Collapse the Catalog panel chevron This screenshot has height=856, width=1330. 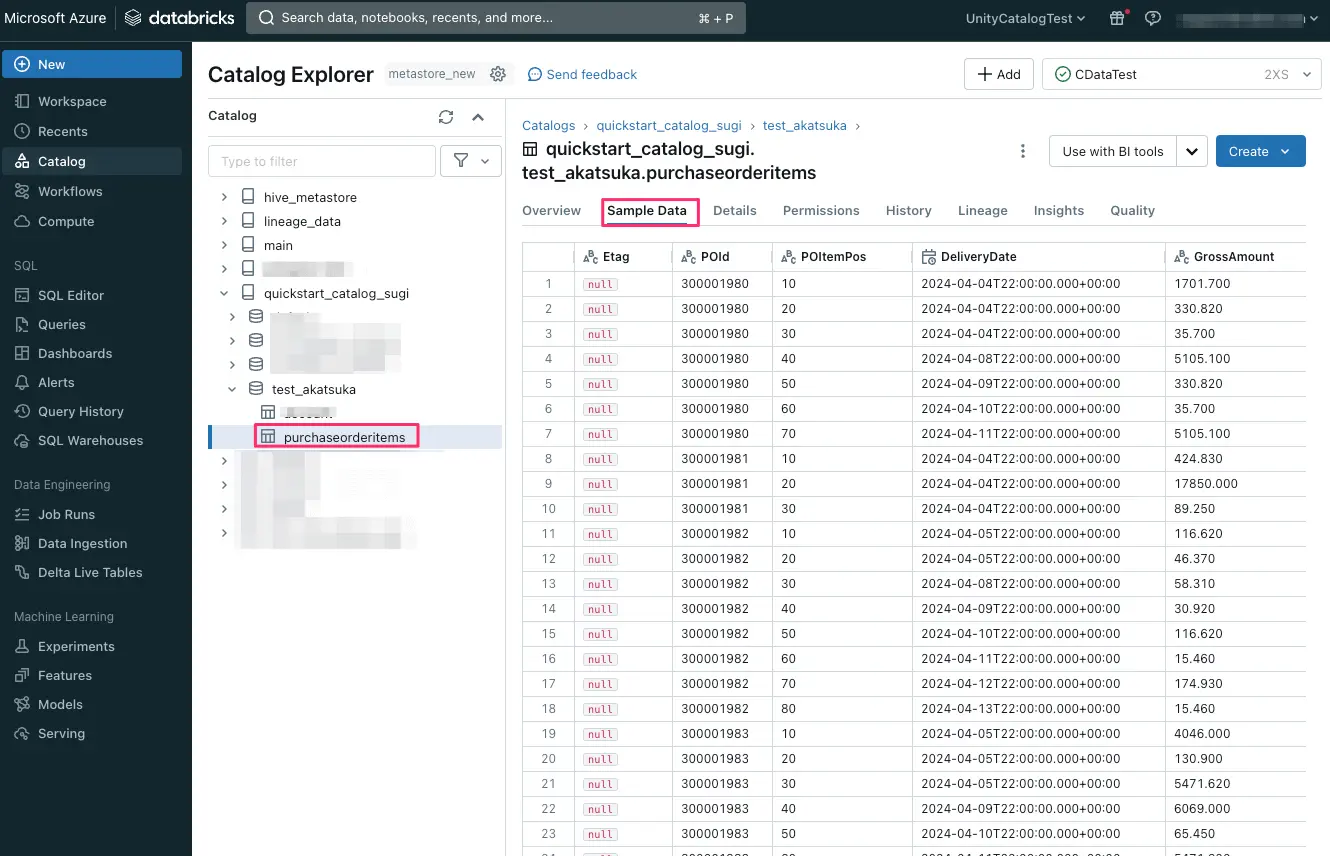478,117
